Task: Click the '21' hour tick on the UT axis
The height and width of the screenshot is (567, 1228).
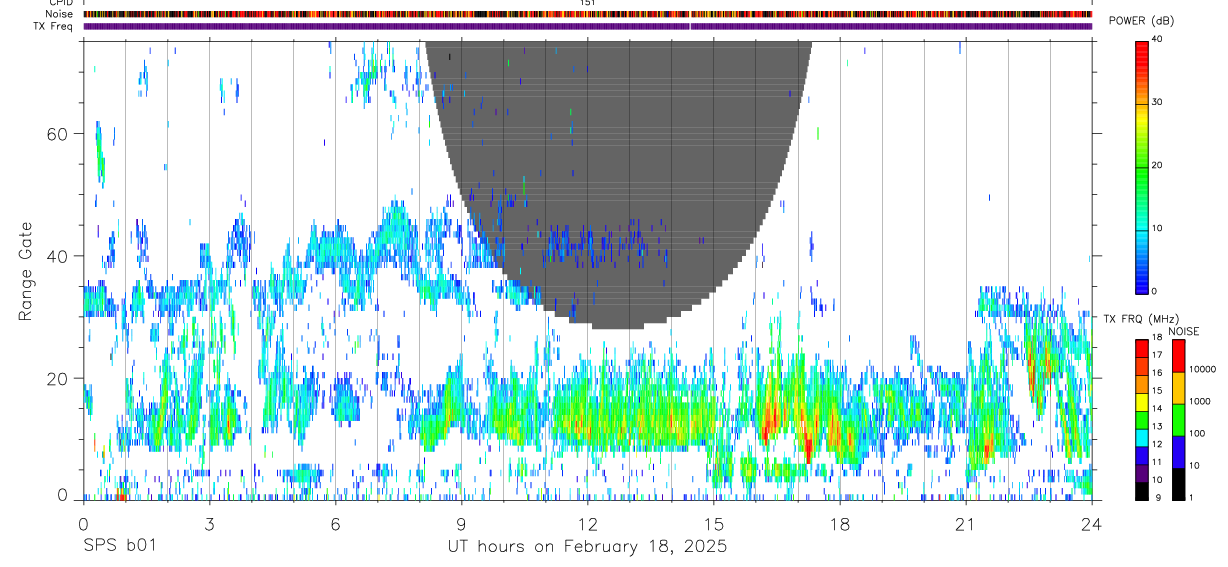Action: coord(966,523)
